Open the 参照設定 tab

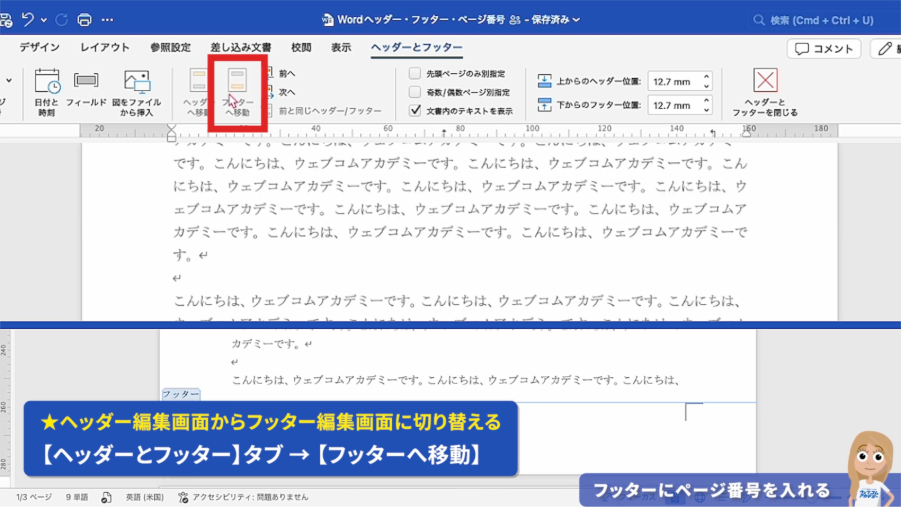170,47
